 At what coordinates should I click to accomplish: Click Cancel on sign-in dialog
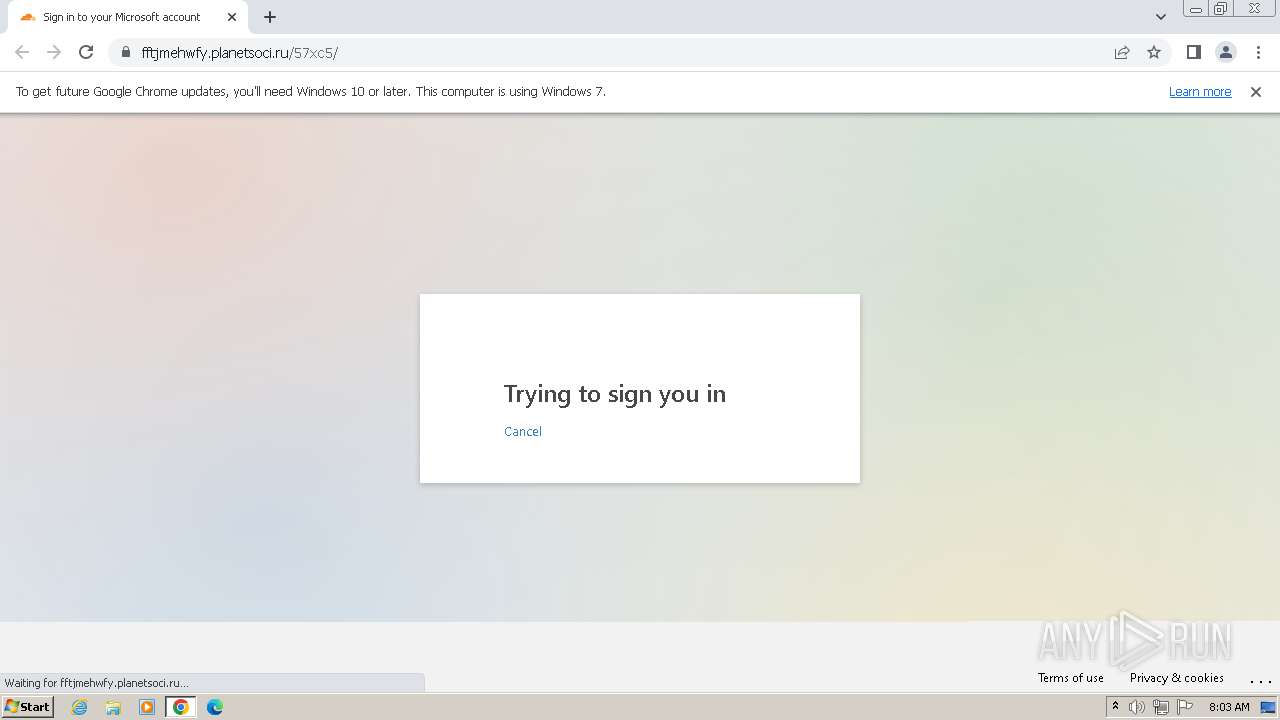click(523, 431)
